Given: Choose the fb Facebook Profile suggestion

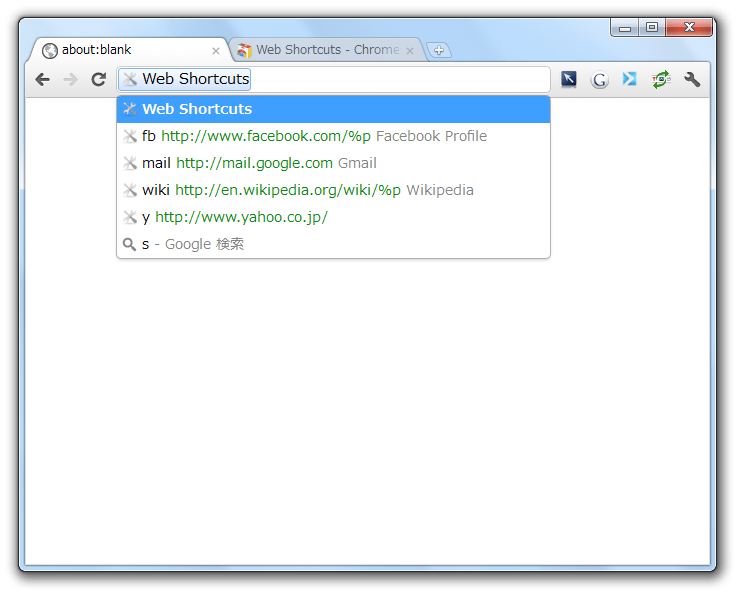Looking at the screenshot, I should click(333, 136).
